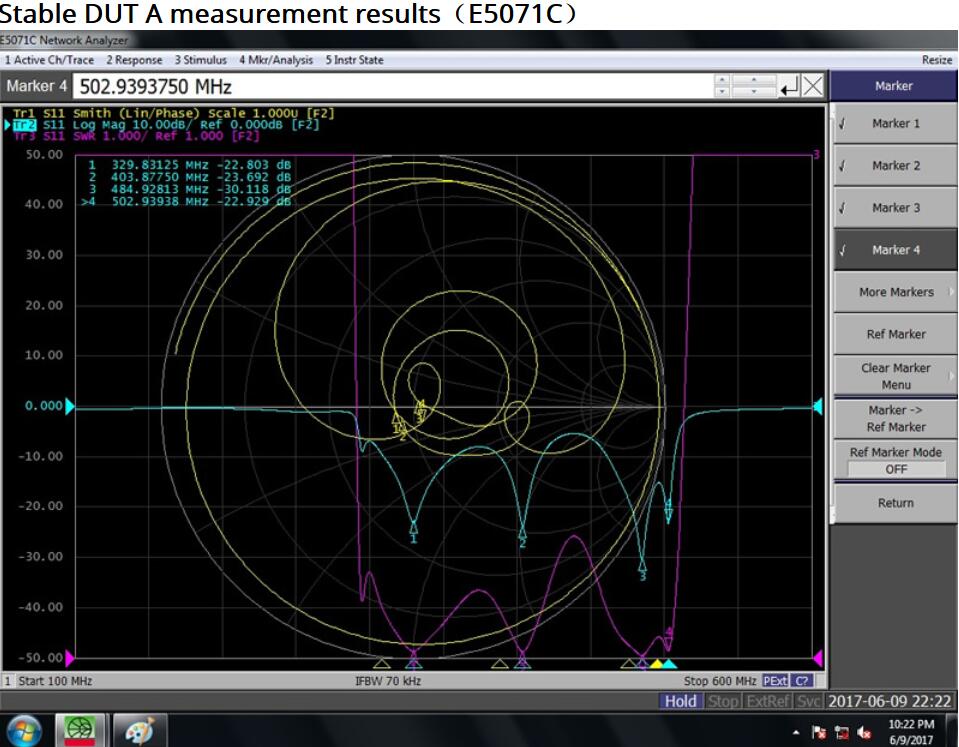
Task: Toggle the Marker 3 softkey
Action: pos(895,208)
